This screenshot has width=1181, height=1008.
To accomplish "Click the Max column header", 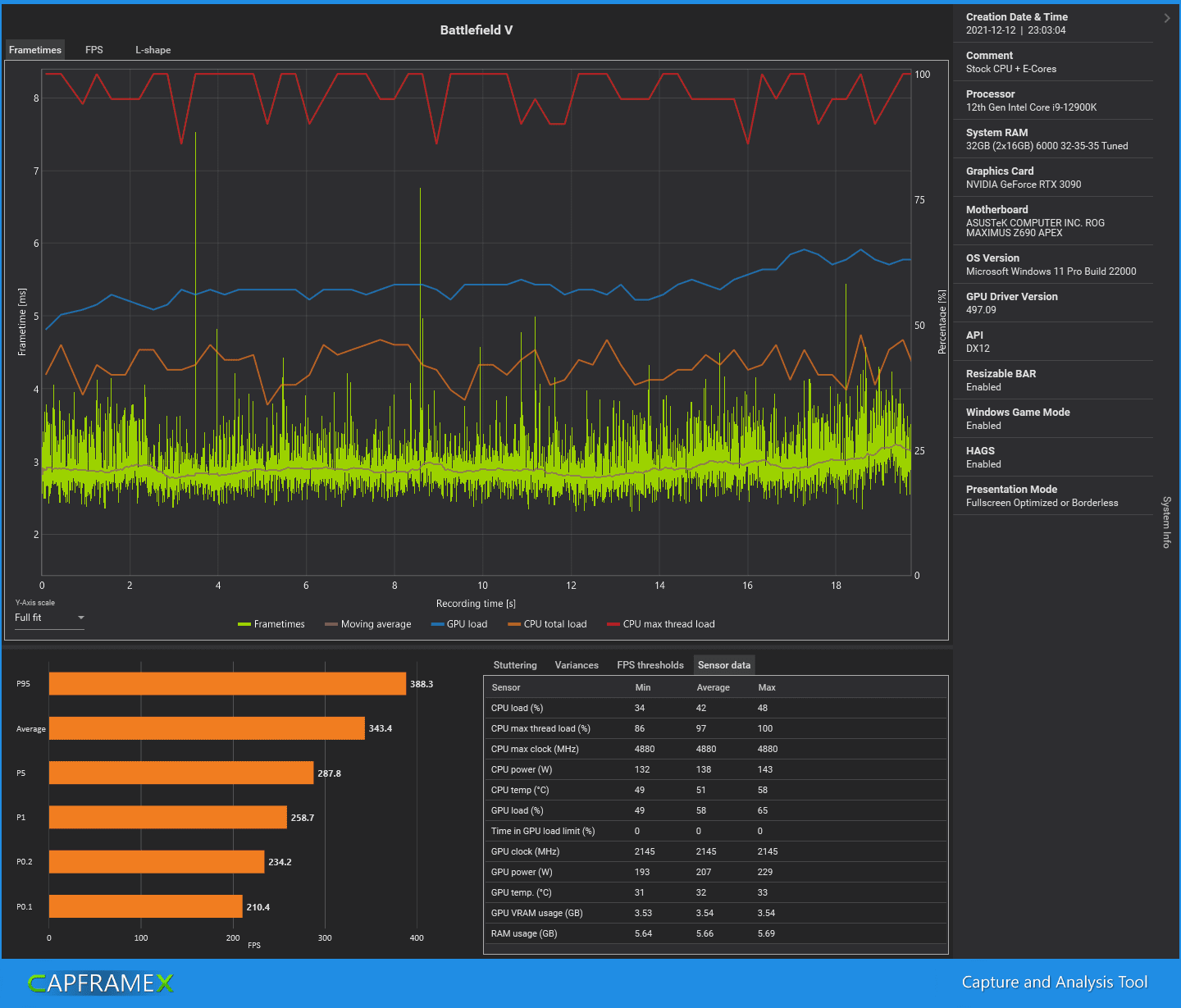I will coord(767,687).
